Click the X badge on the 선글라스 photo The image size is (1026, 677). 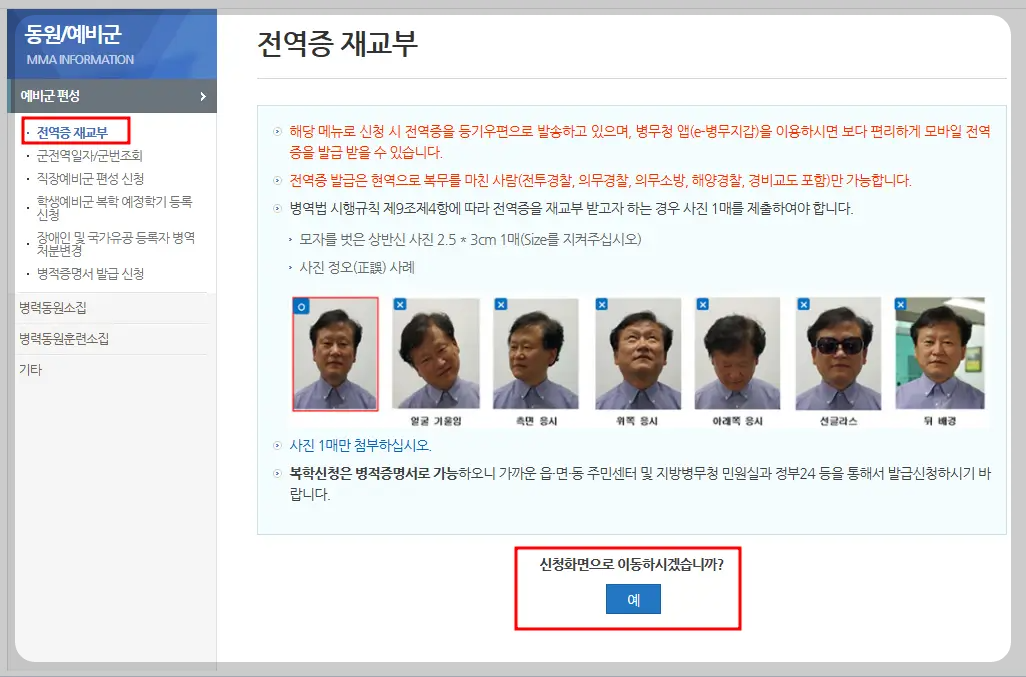point(804,304)
